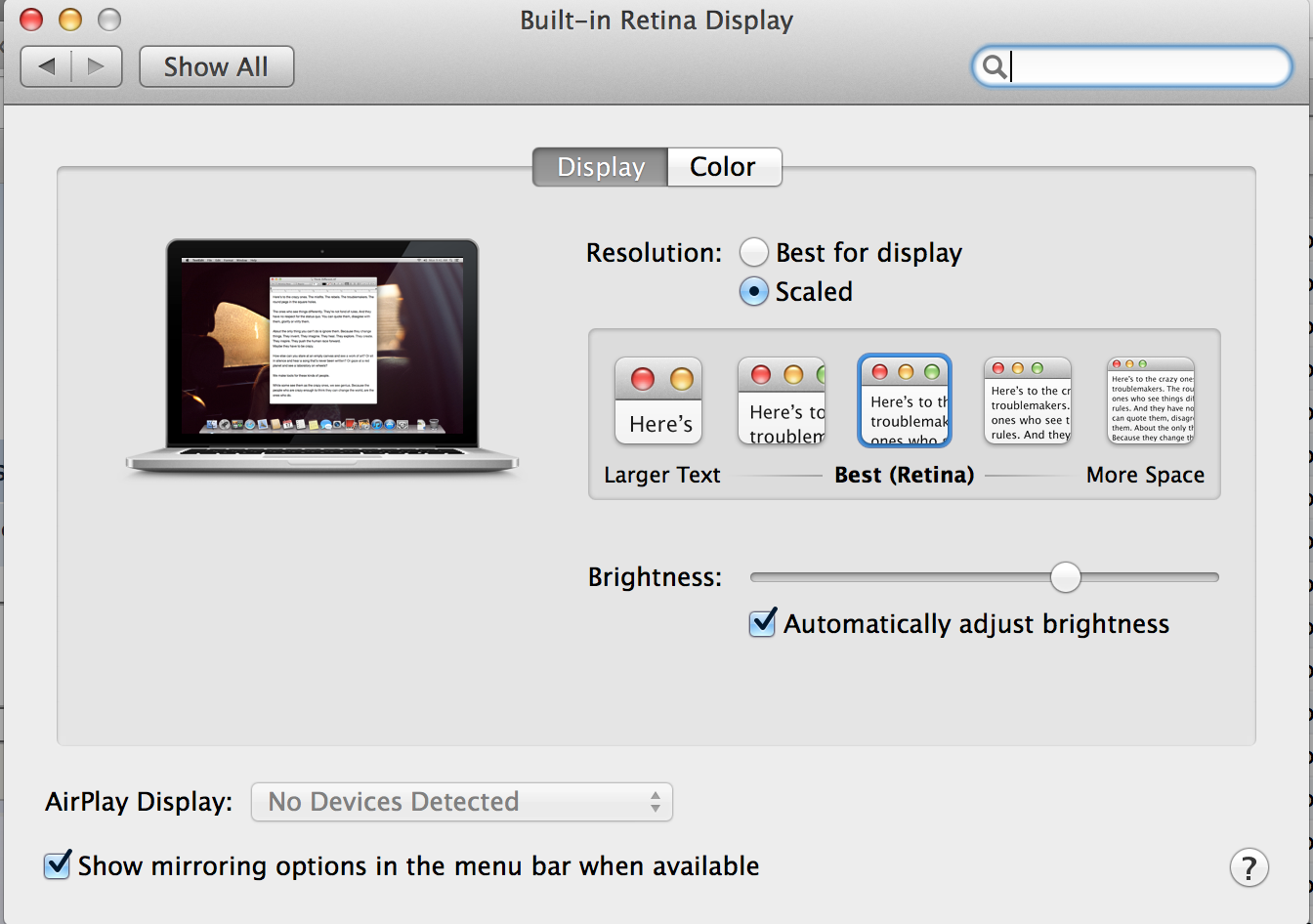The image size is (1313, 924).
Task: Select the Scaled resolution option
Action: pos(753,291)
